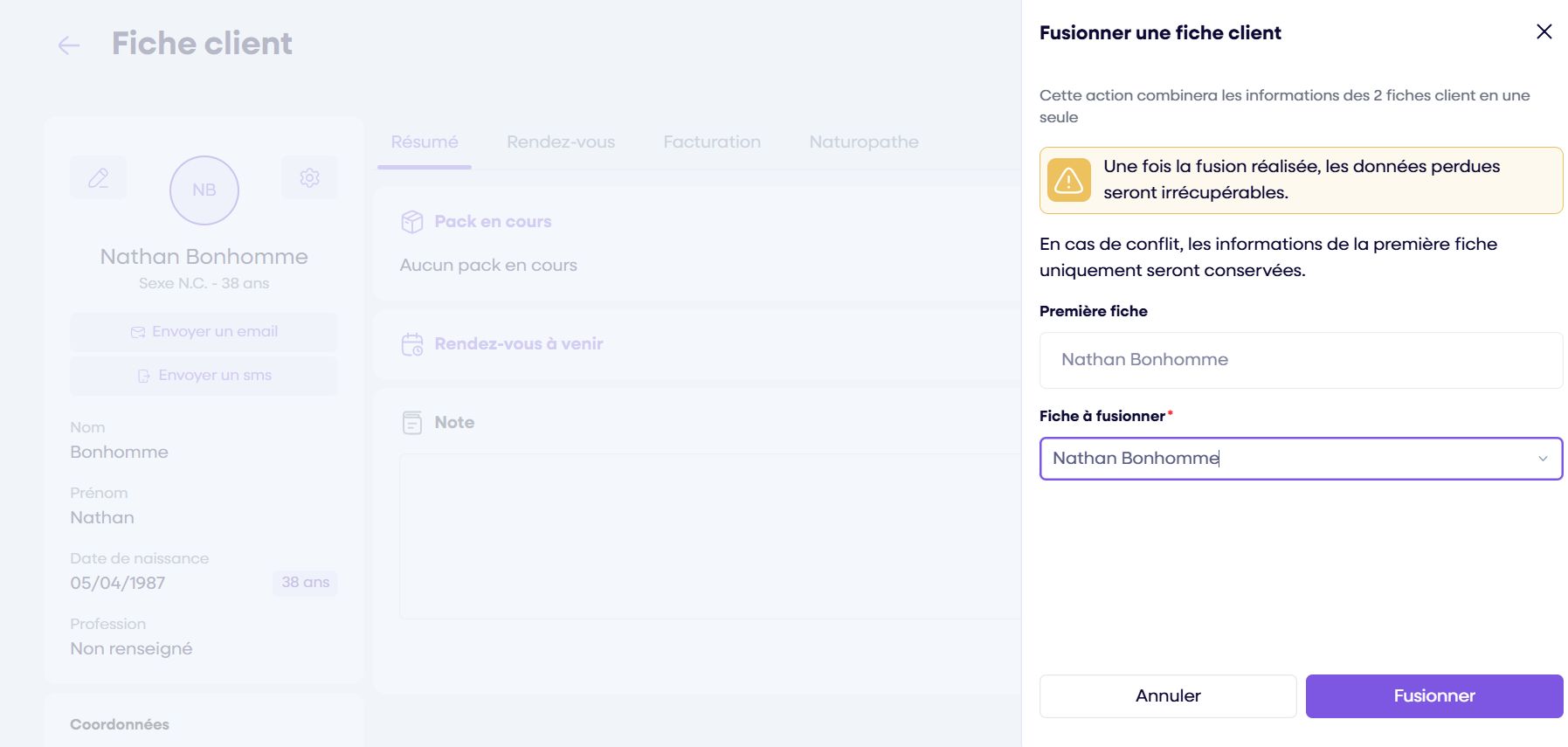The height and width of the screenshot is (747, 1568).
Task: Click the Fiche à fusionner combo box field
Action: pos(1284,459)
